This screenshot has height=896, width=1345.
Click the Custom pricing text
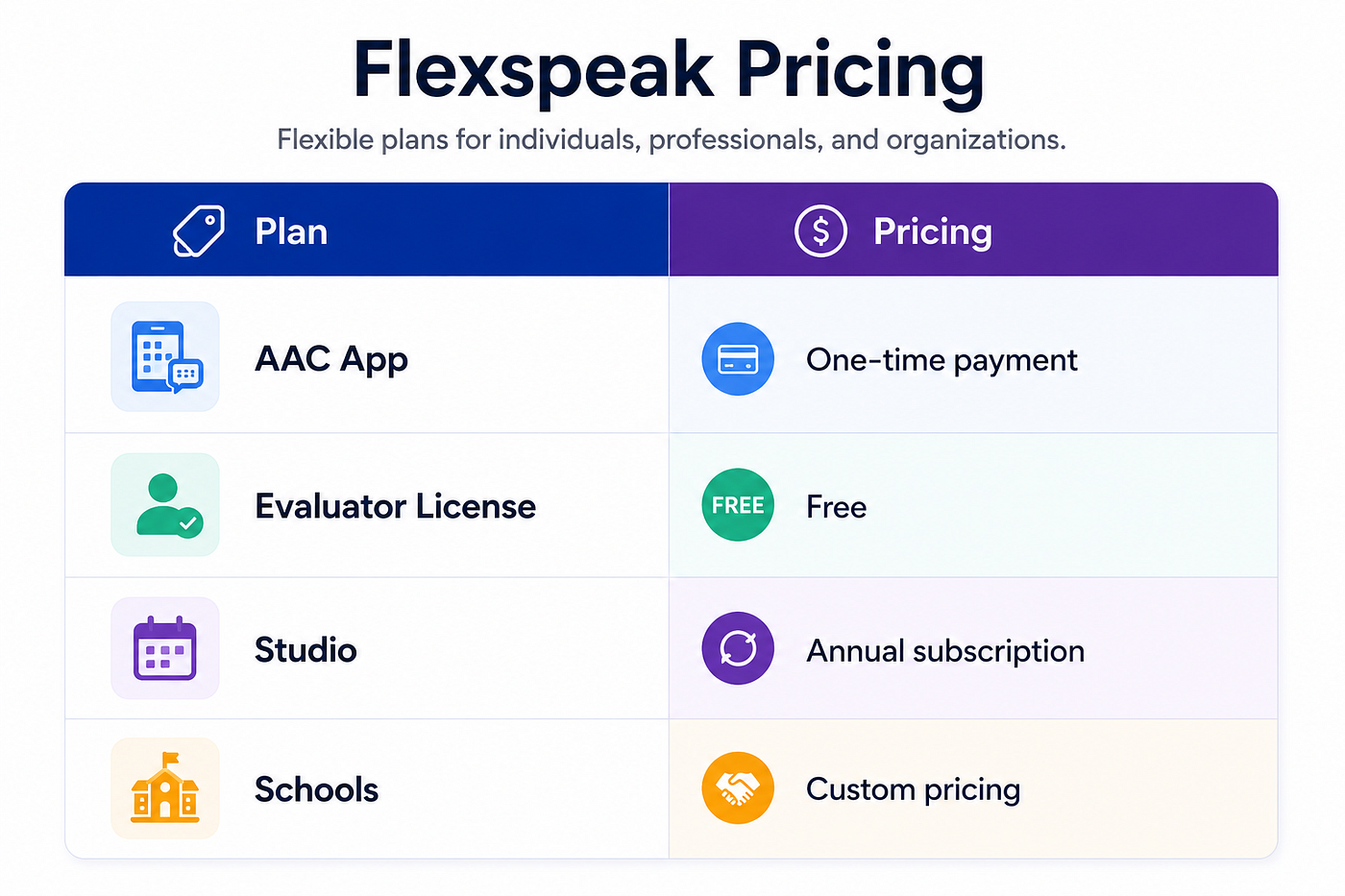point(913,789)
